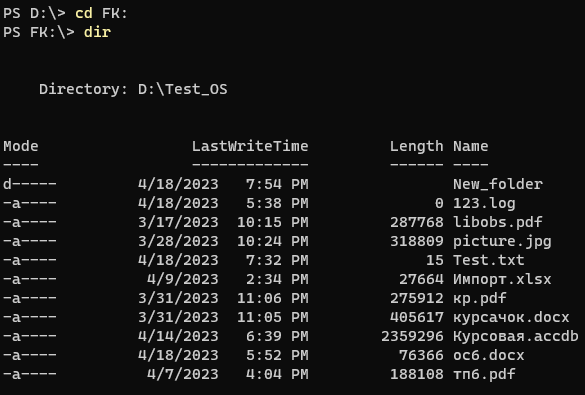The image size is (585, 395).
Task: Click the cd FK: command text
Action: 101,13
